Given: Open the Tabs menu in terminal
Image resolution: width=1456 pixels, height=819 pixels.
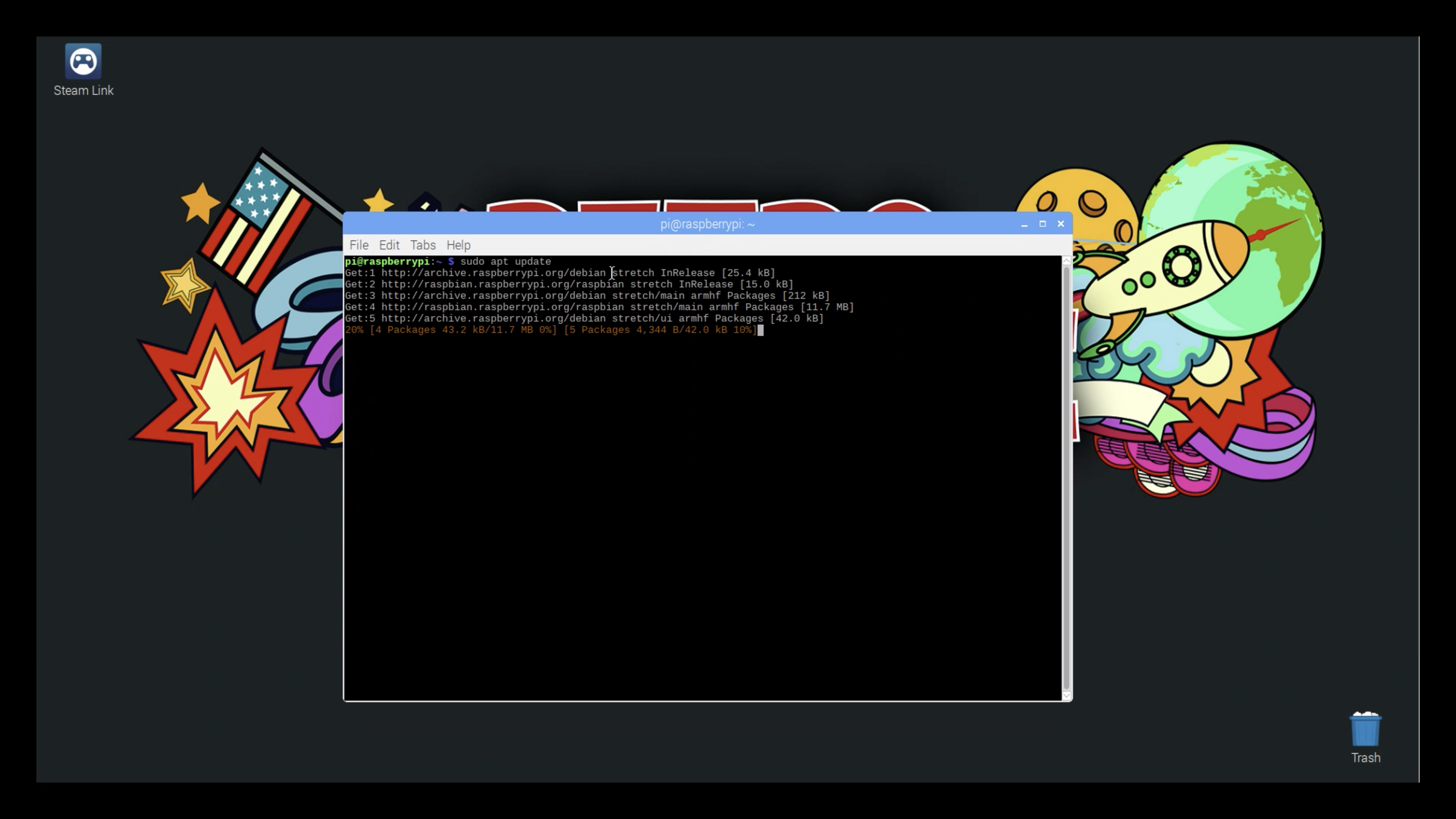Looking at the screenshot, I should pos(423,245).
